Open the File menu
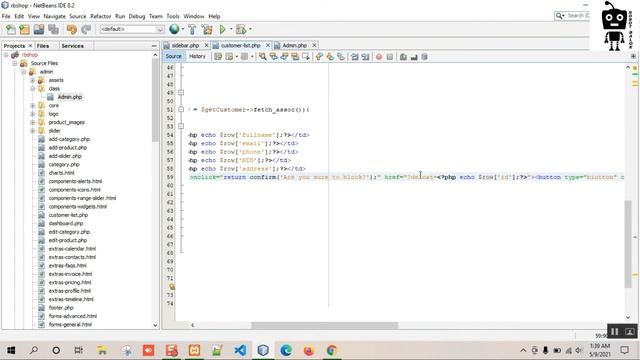The height and width of the screenshot is (360, 640). (x=6, y=16)
